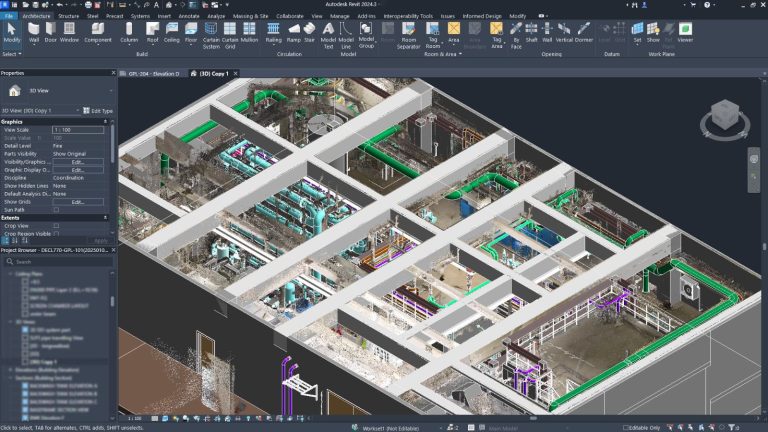
Task: Toggle the Crop View checkbox
Action: point(56,225)
